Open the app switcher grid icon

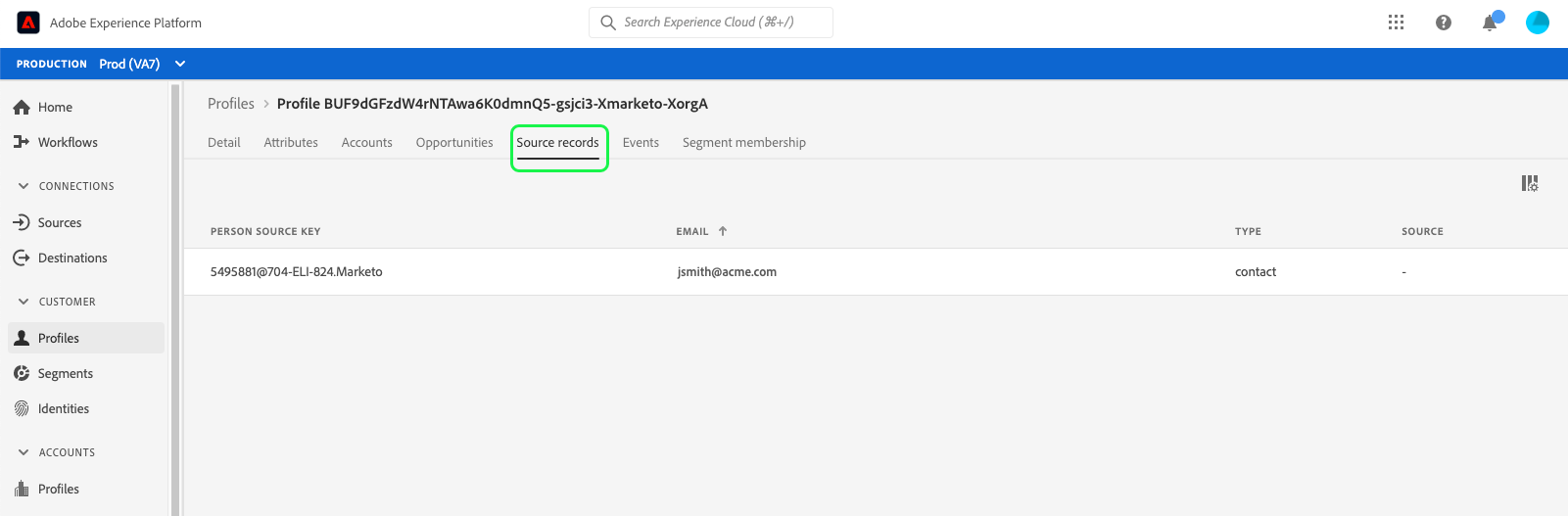[1397, 23]
